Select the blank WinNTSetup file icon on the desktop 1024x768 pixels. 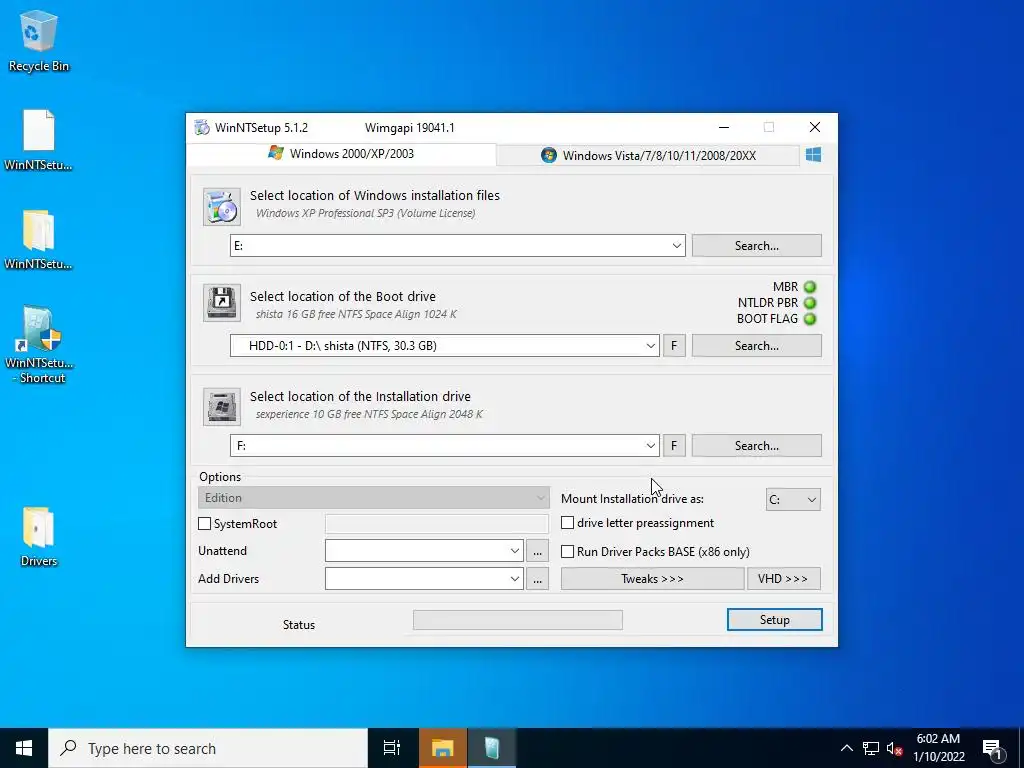click(x=39, y=140)
